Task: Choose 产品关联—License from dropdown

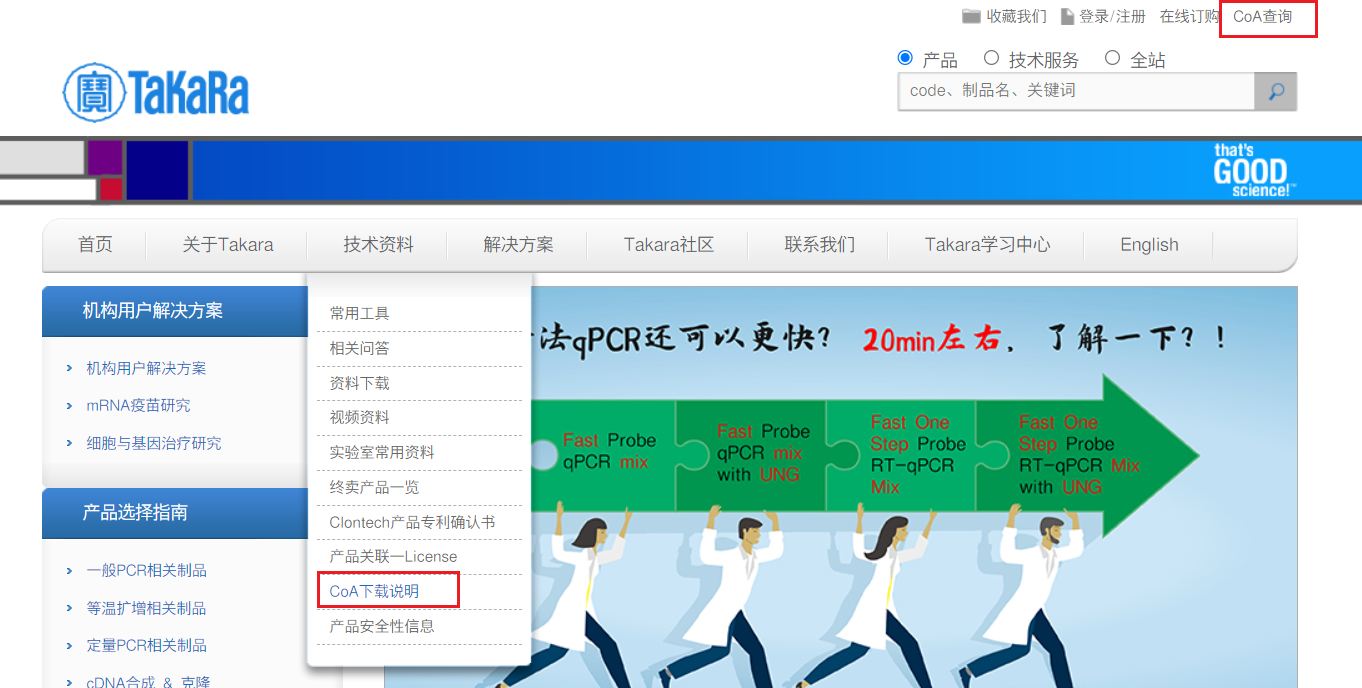Action: coord(393,557)
